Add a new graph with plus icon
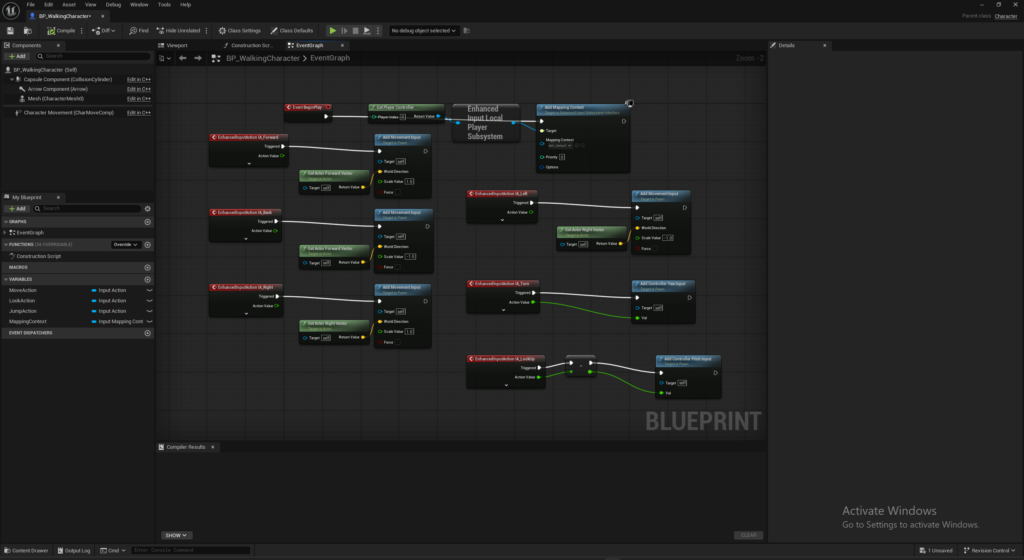The height and width of the screenshot is (560, 1024). coord(148,222)
